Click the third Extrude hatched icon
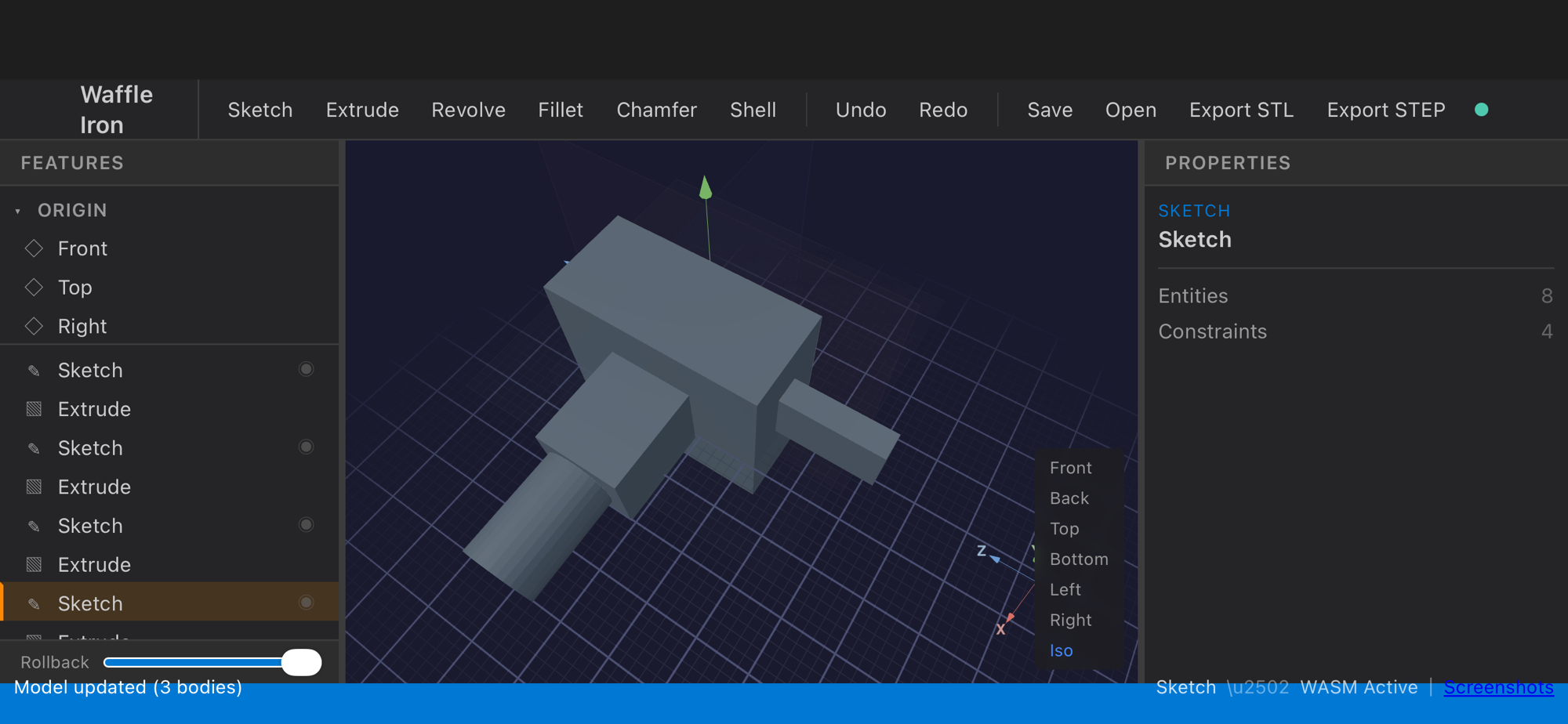The width and height of the screenshot is (1568, 724). [x=34, y=564]
